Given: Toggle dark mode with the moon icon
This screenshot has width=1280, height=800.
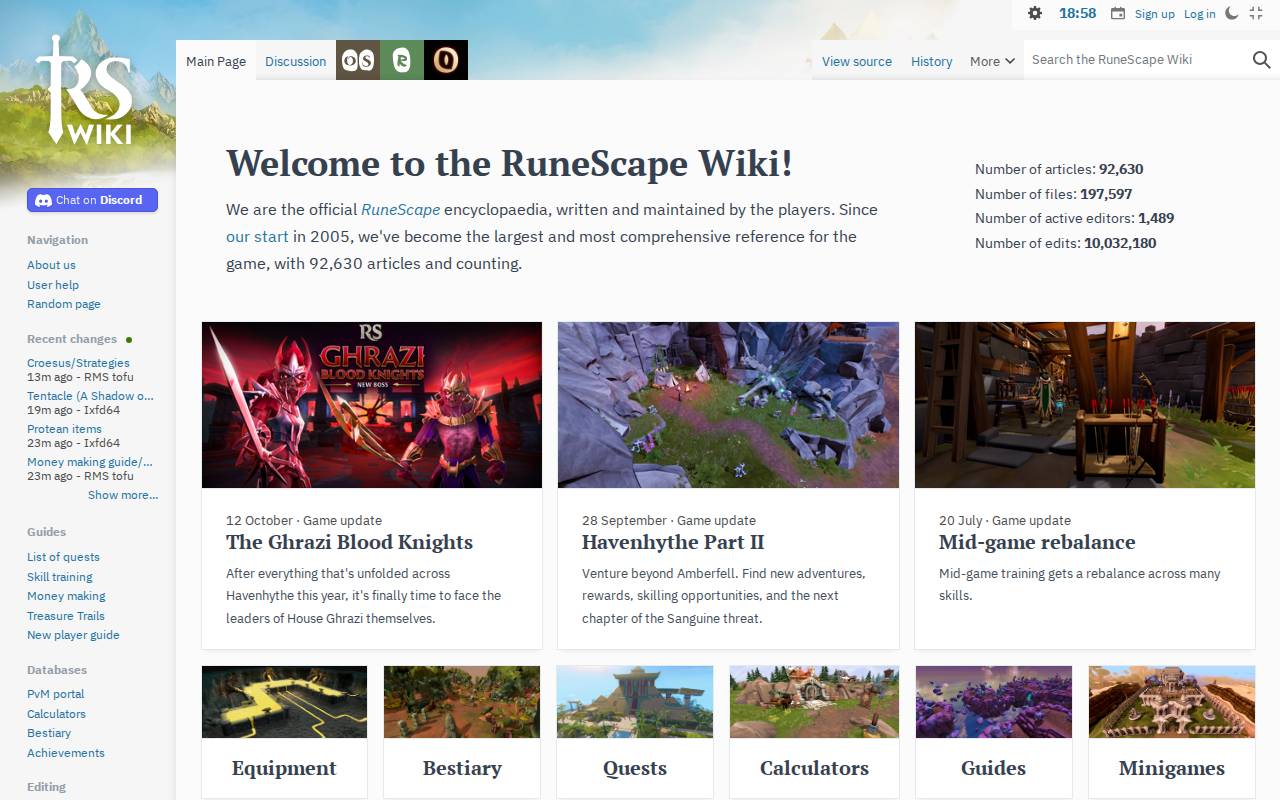Looking at the screenshot, I should click(1232, 13).
